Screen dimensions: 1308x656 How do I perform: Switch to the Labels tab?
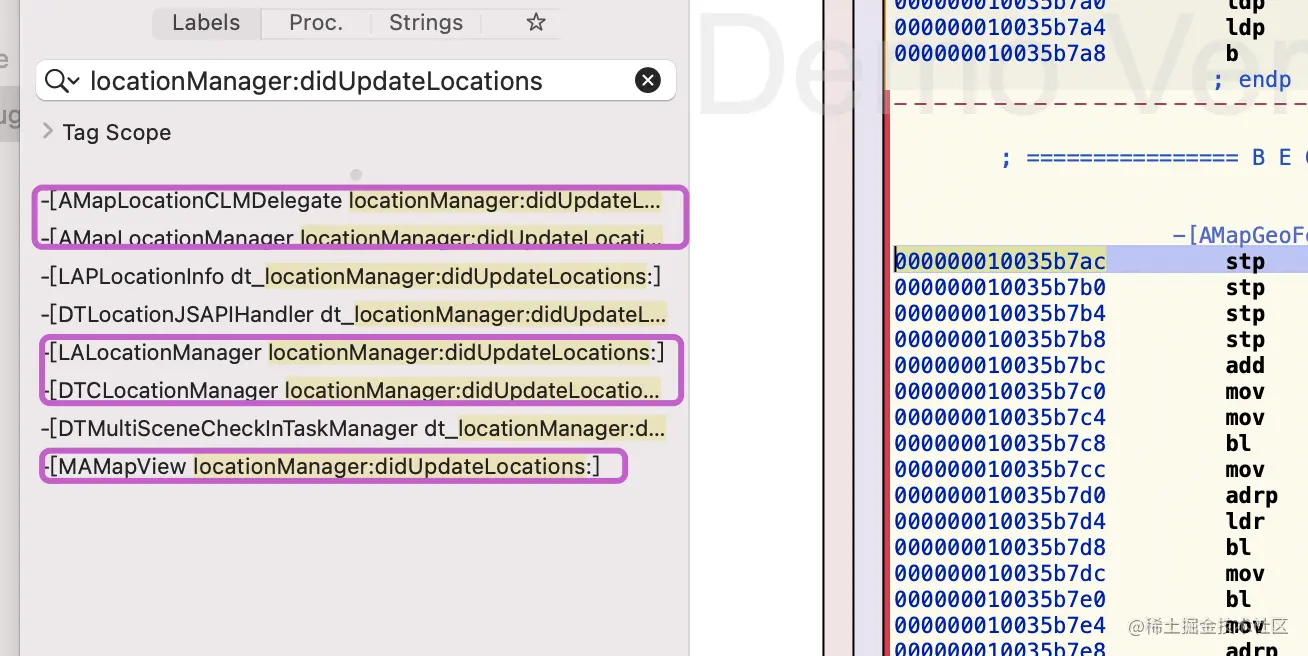coord(206,23)
